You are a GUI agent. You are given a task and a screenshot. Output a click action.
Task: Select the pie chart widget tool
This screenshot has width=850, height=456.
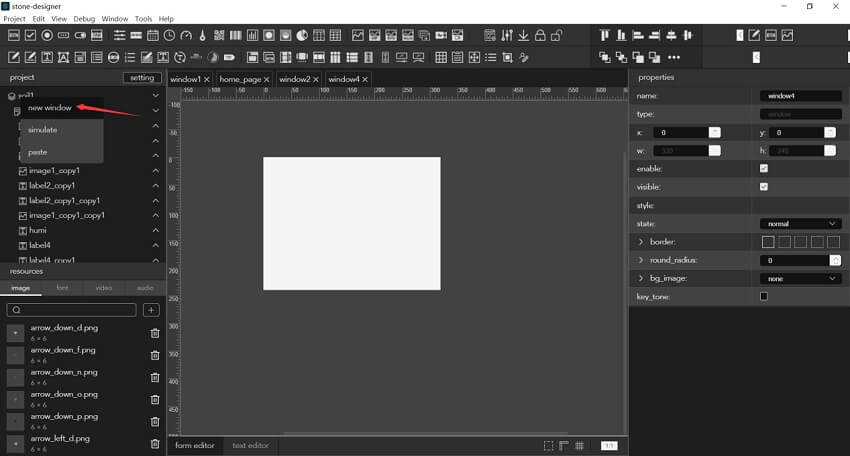(x=302, y=35)
